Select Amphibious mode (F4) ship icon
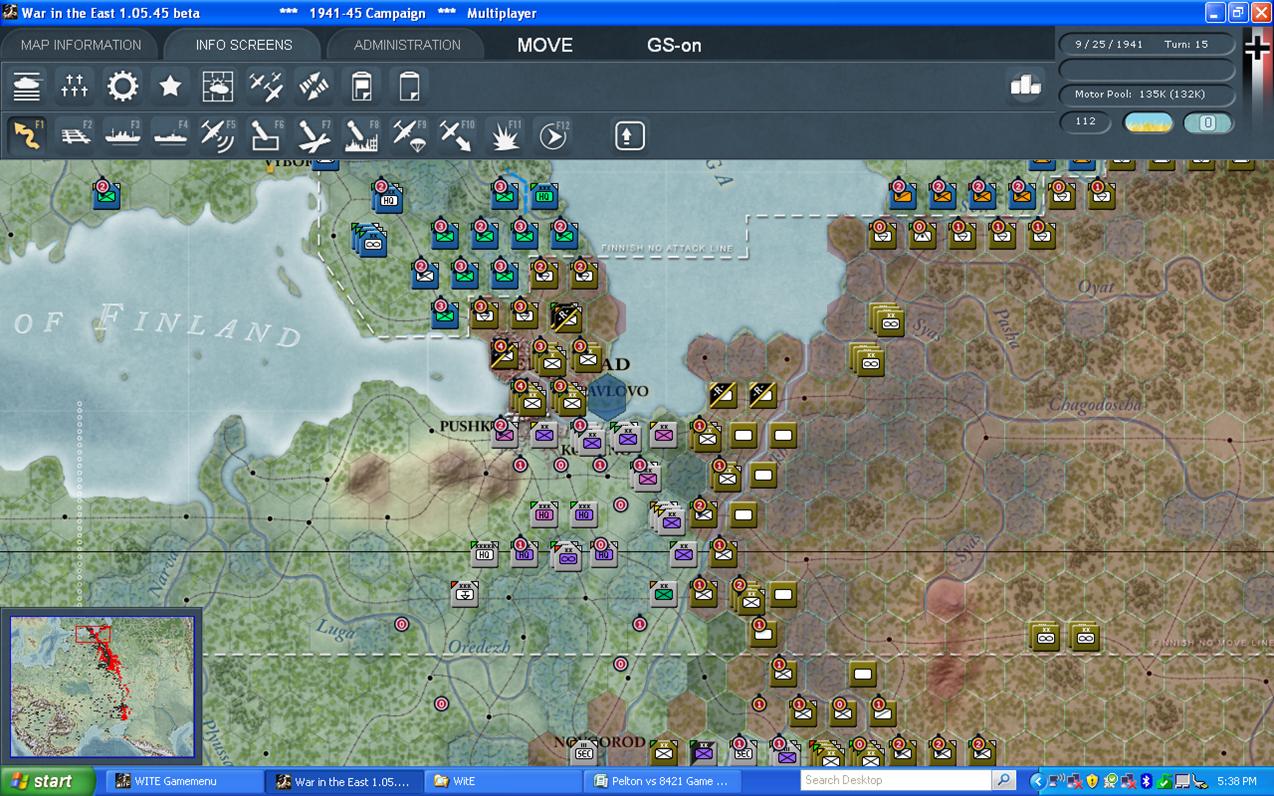Viewport: 1274px width, 796px height. pos(170,135)
